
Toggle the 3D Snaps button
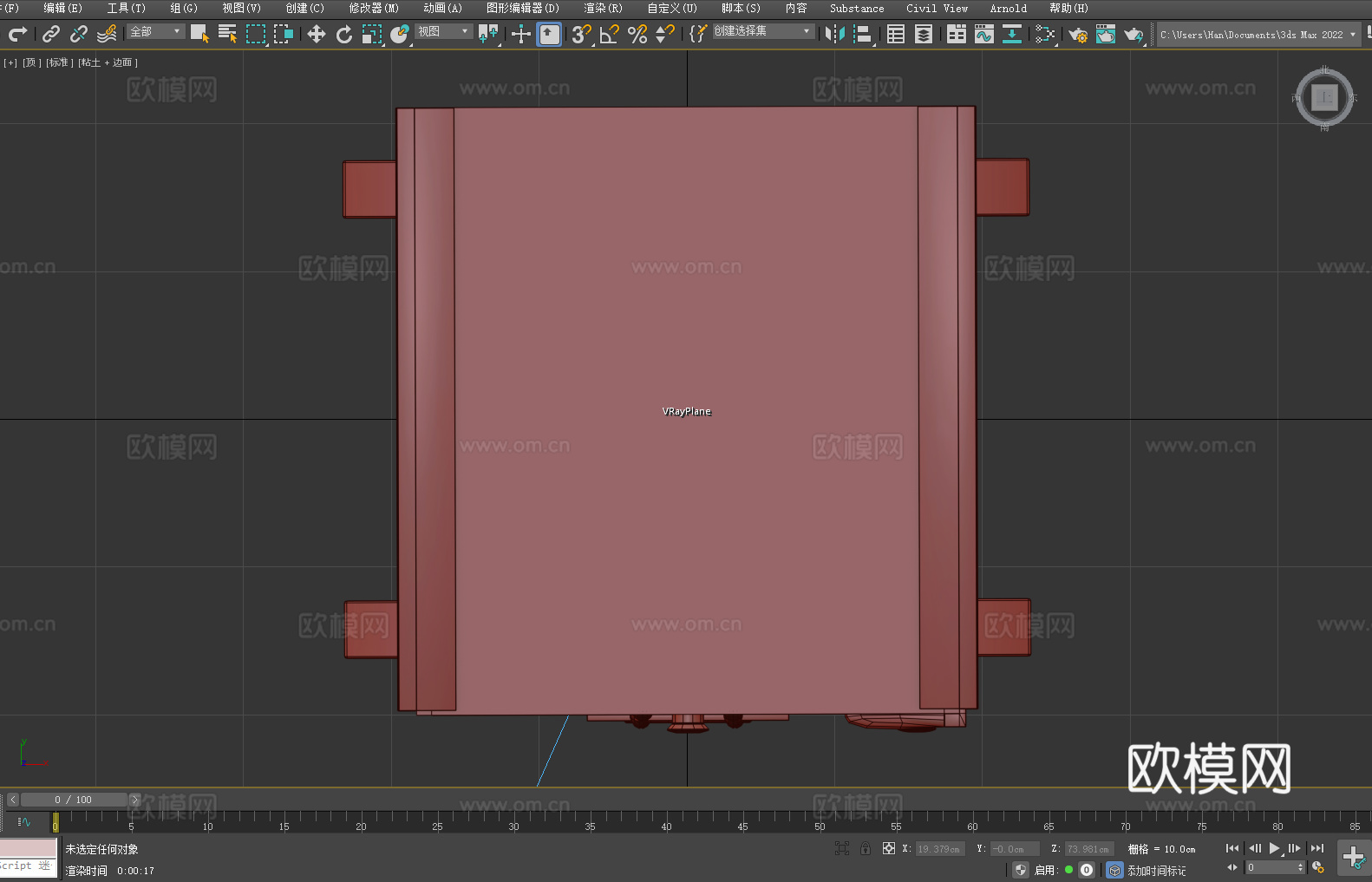[x=581, y=34]
